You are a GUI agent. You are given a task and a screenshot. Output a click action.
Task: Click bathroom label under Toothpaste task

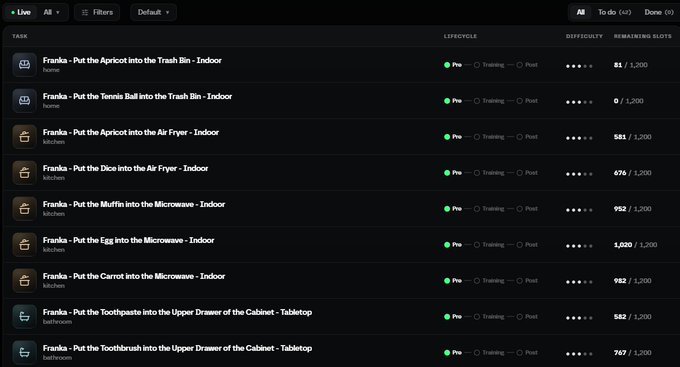point(57,322)
